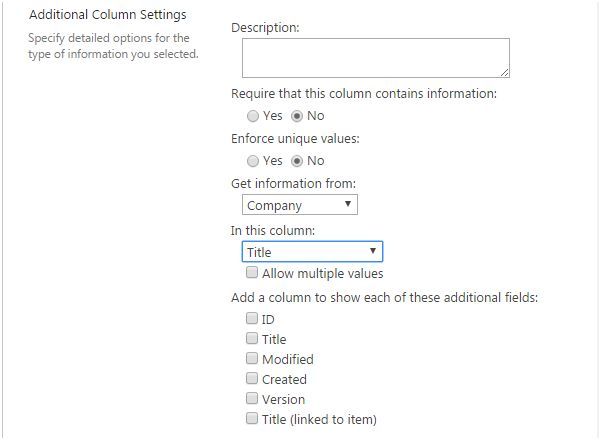Check the ID additional field box
The width and height of the screenshot is (601, 440).
pyautogui.click(x=252, y=319)
